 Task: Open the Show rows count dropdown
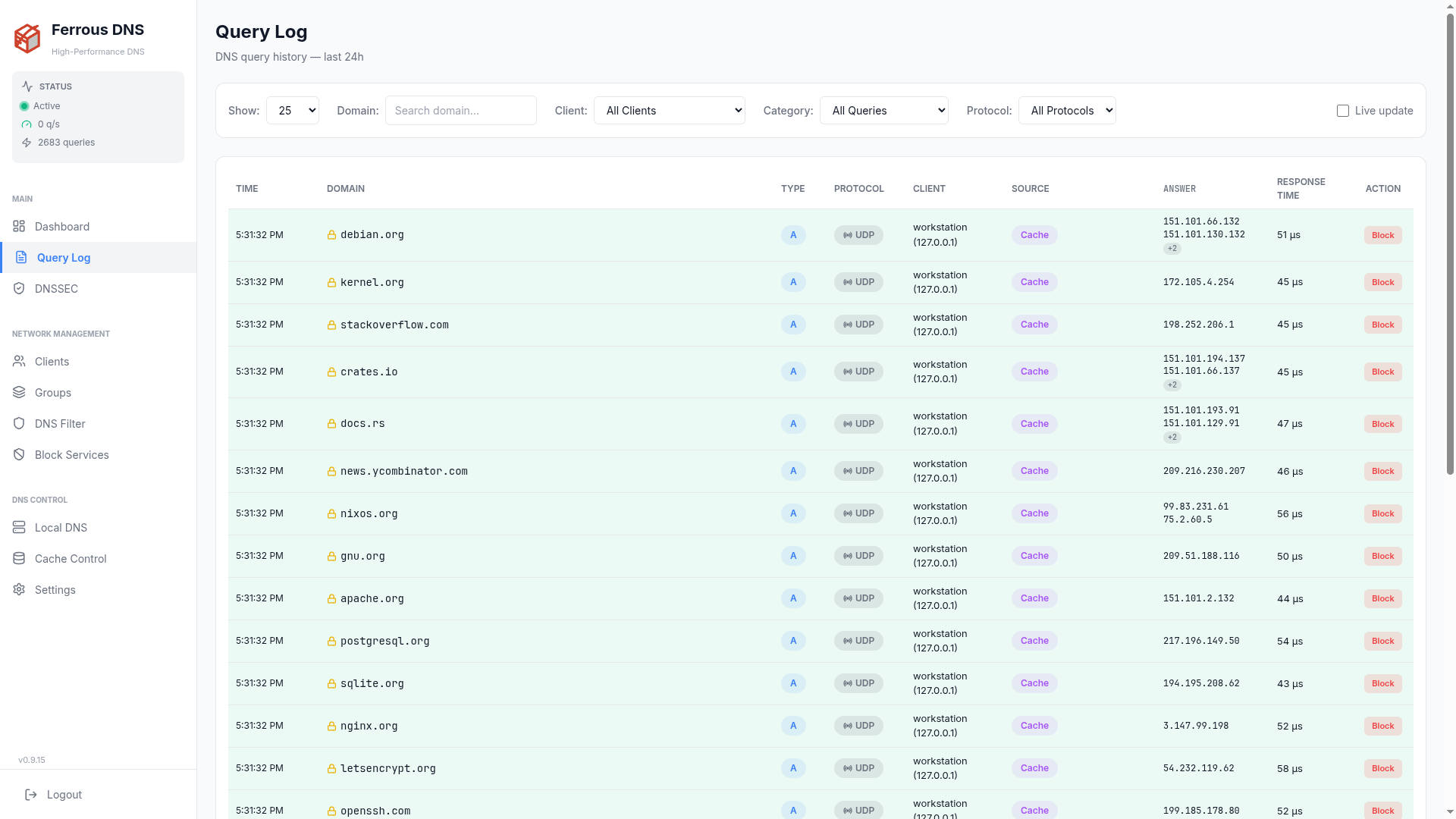[293, 111]
